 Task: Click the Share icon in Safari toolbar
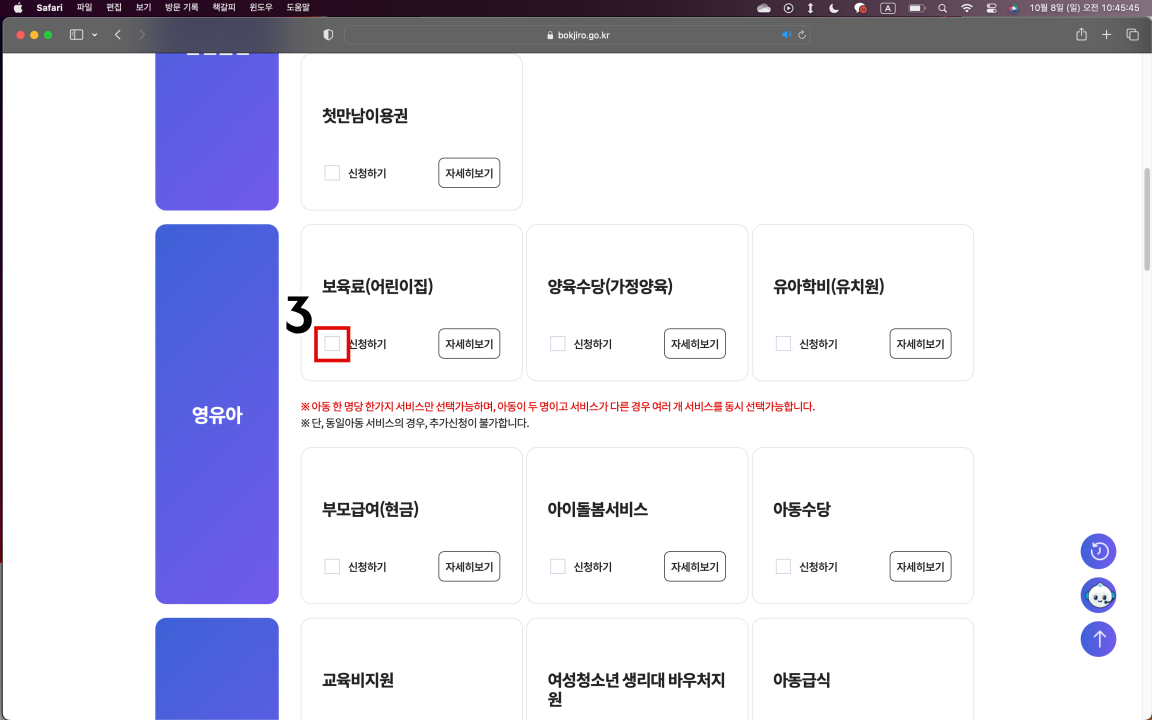(1080, 33)
